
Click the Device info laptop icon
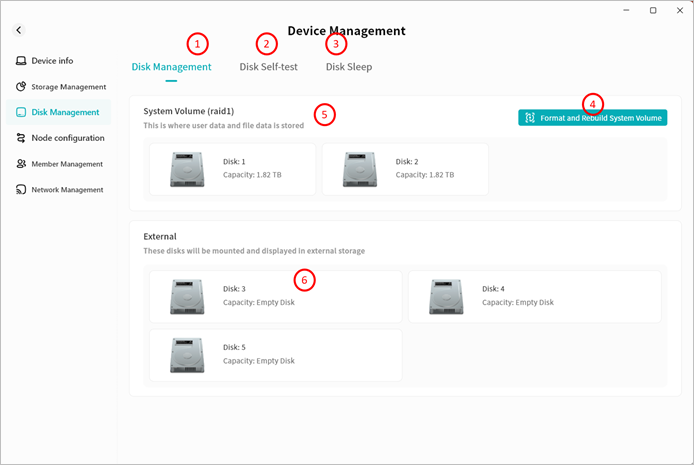tap(20, 61)
